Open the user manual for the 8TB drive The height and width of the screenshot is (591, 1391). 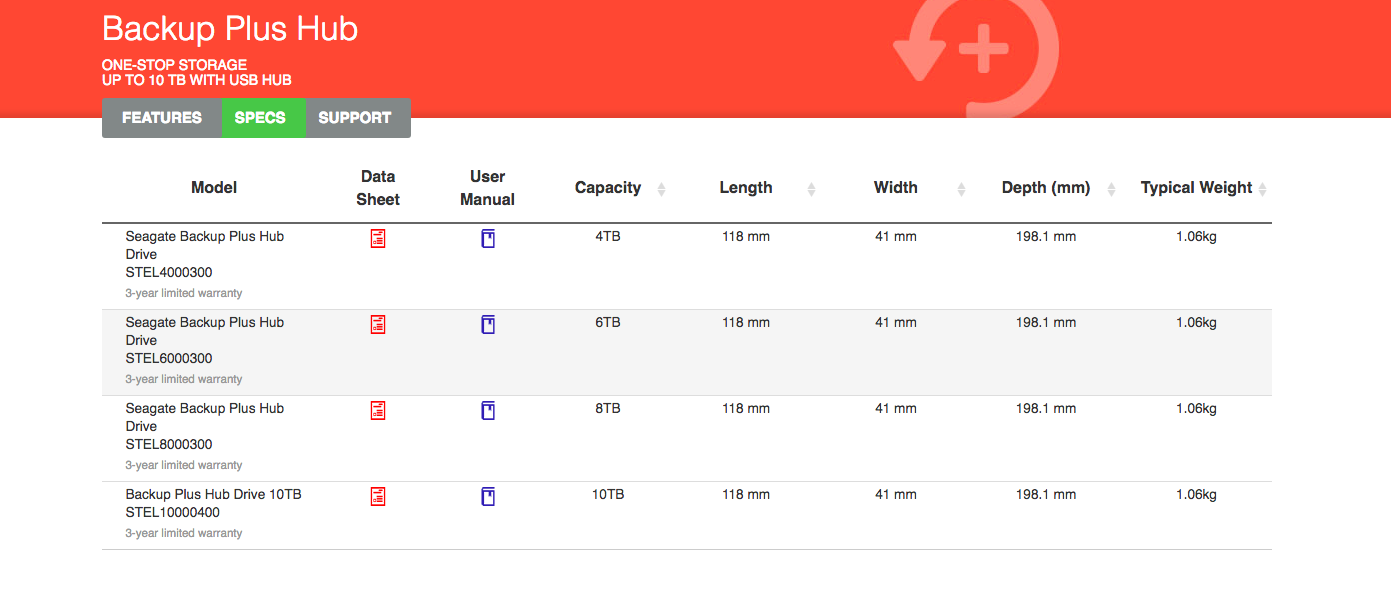pyautogui.click(x=488, y=411)
